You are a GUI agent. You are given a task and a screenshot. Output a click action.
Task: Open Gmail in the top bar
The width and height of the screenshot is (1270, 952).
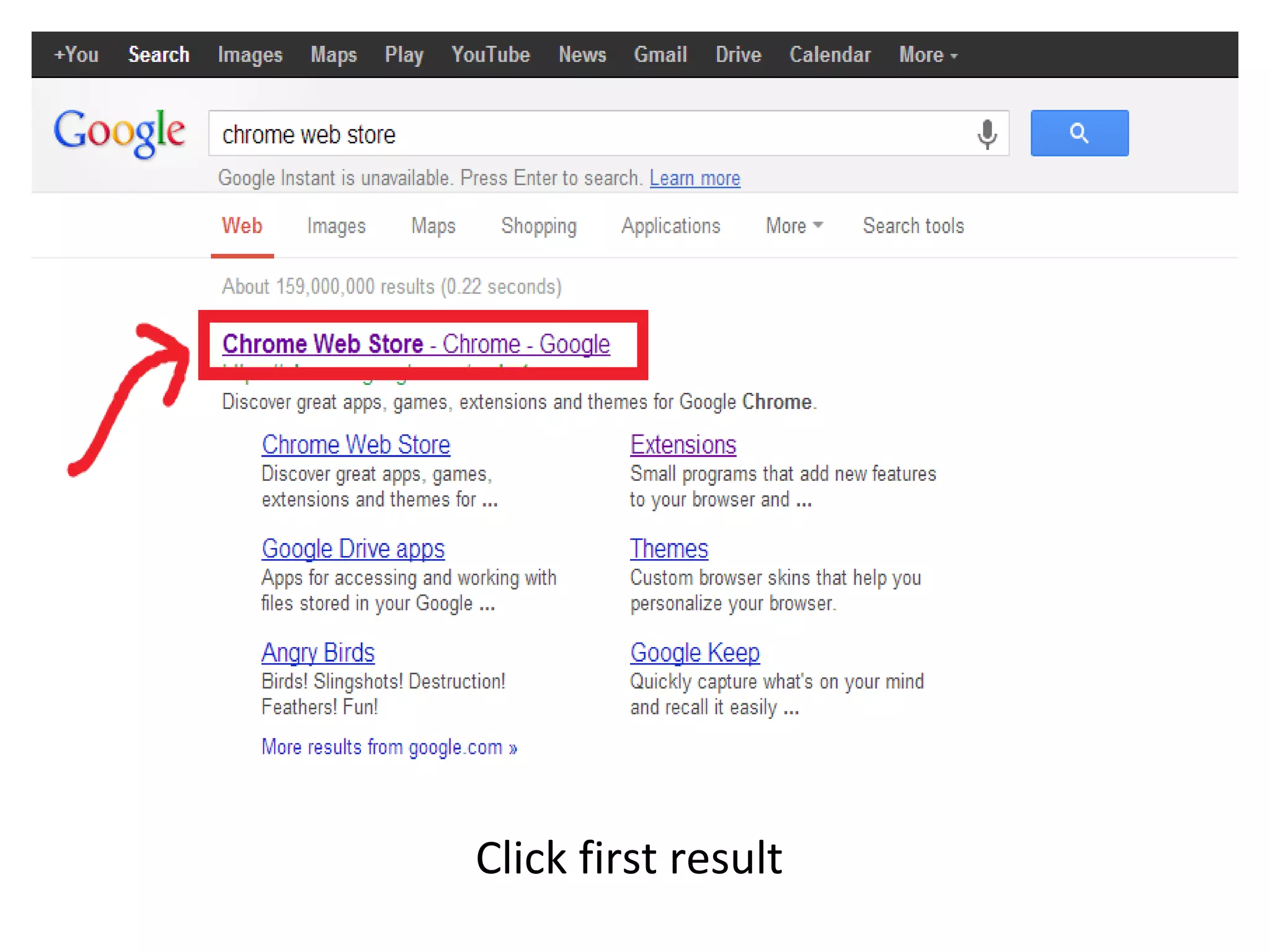pyautogui.click(x=660, y=55)
